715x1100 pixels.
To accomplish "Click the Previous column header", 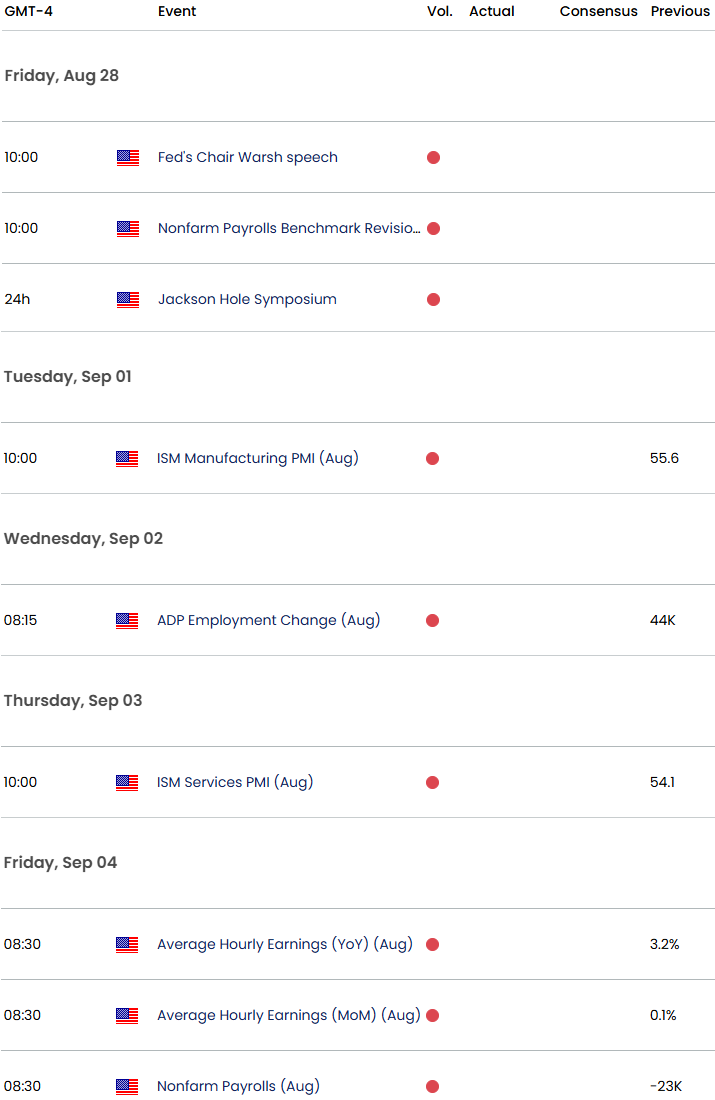I will (x=680, y=11).
